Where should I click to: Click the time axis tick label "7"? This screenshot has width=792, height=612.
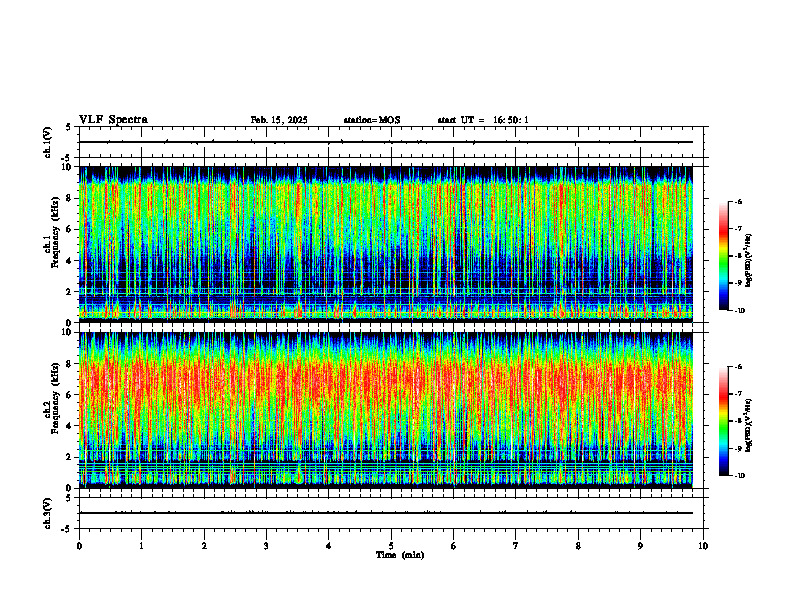[x=516, y=546]
